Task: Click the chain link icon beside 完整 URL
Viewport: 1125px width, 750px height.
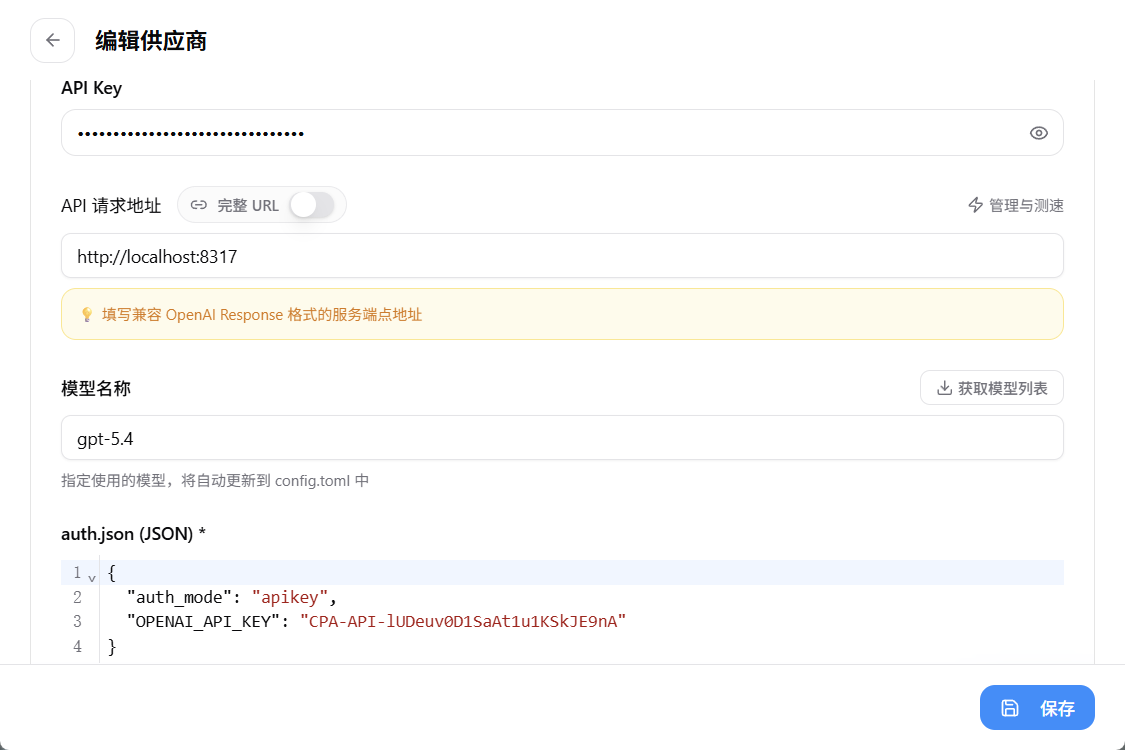Action: (199, 205)
